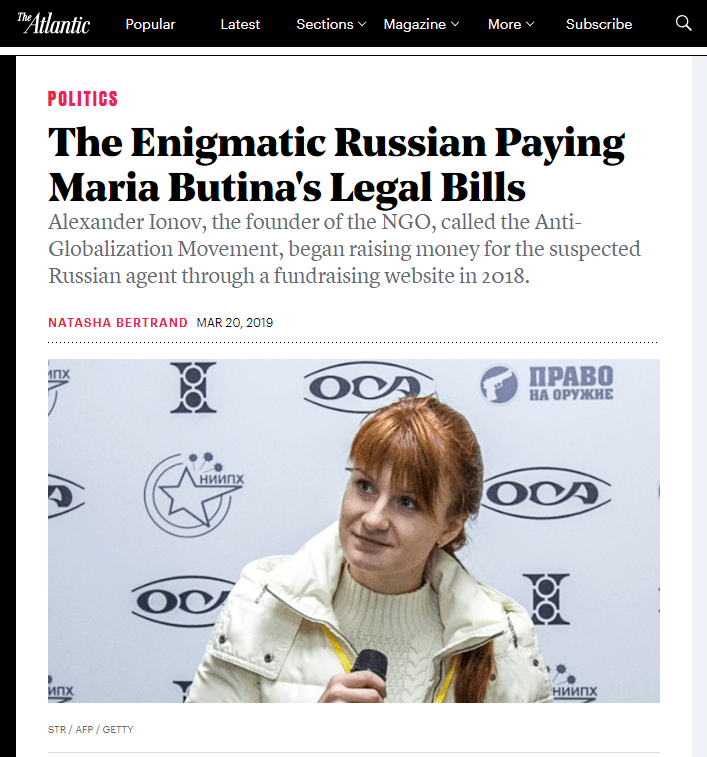This screenshot has height=757, width=707.
Task: Open the Politics section label
Action: click(x=83, y=98)
